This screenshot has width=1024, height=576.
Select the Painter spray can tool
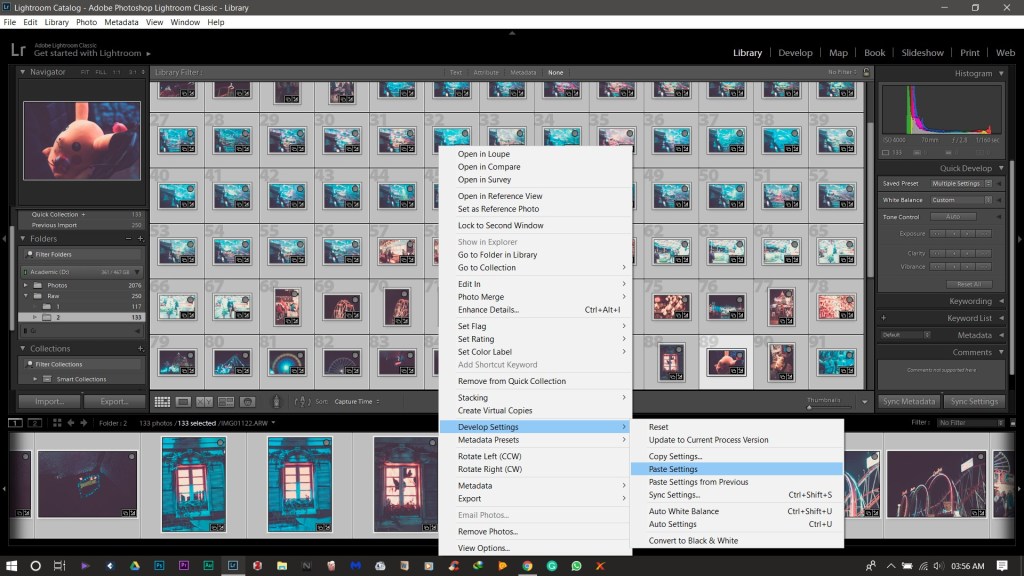click(275, 401)
